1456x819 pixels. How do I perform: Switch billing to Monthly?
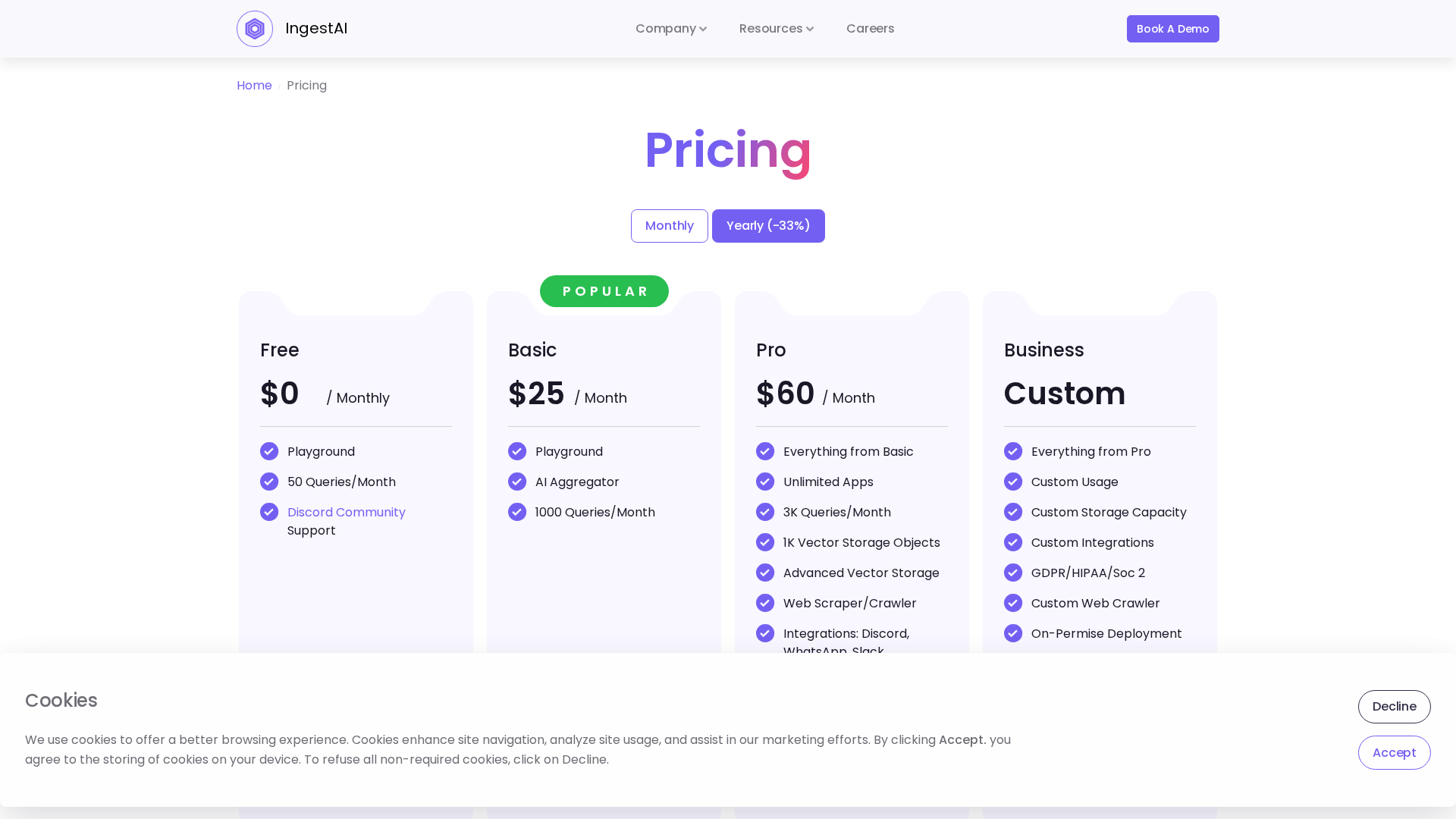[669, 226]
